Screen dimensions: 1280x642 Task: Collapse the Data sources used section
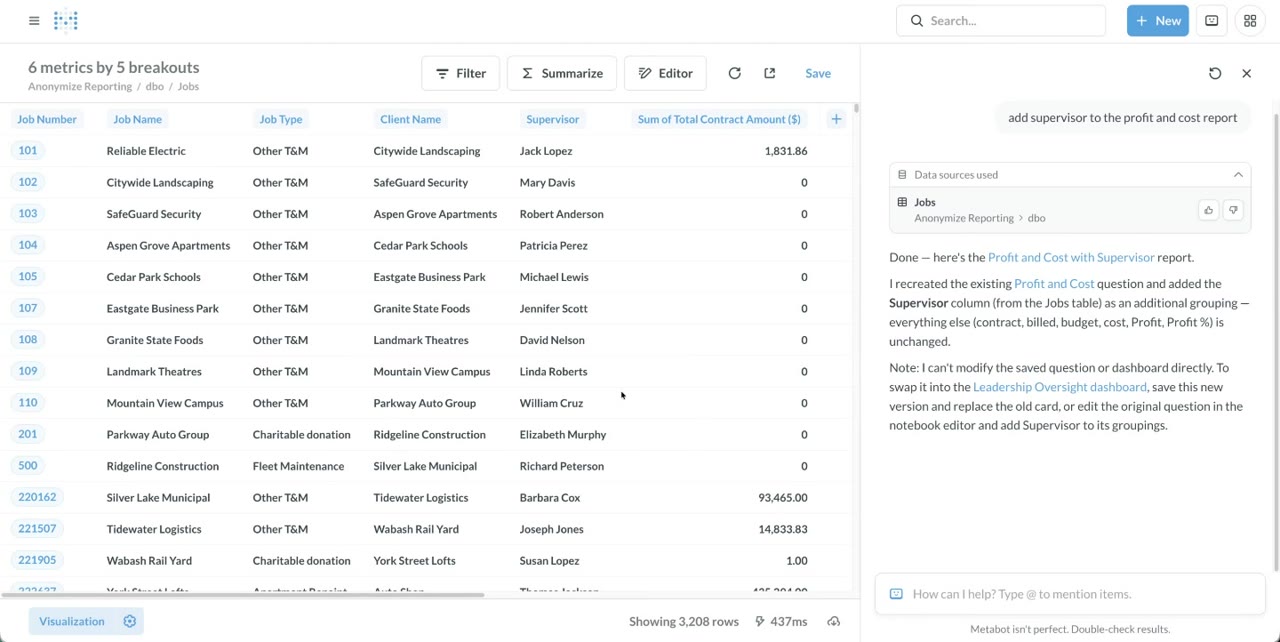click(1238, 175)
